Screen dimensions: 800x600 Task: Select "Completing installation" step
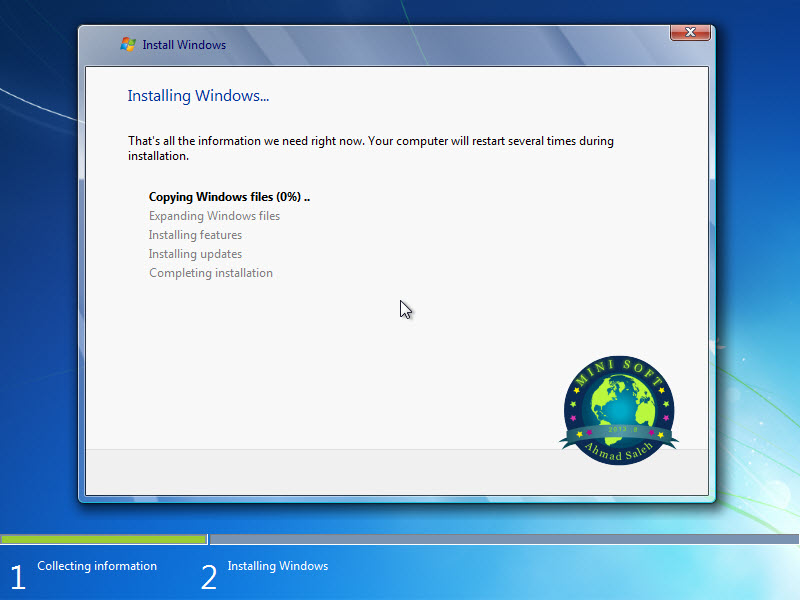coord(211,273)
